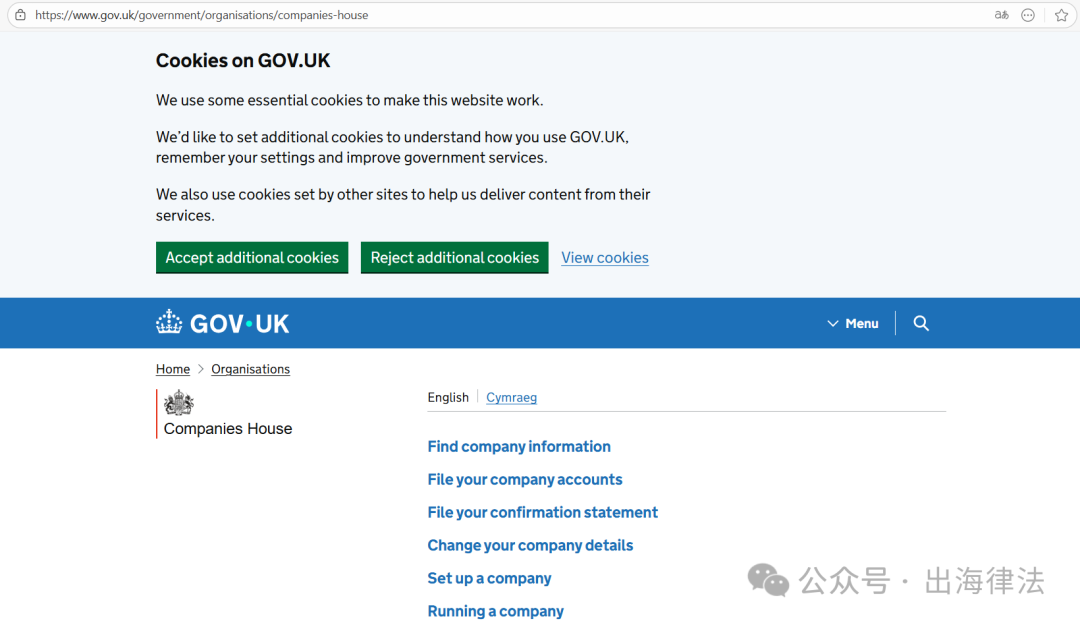This screenshot has width=1080, height=625.
Task: Open Find company information
Action: pyautogui.click(x=519, y=447)
